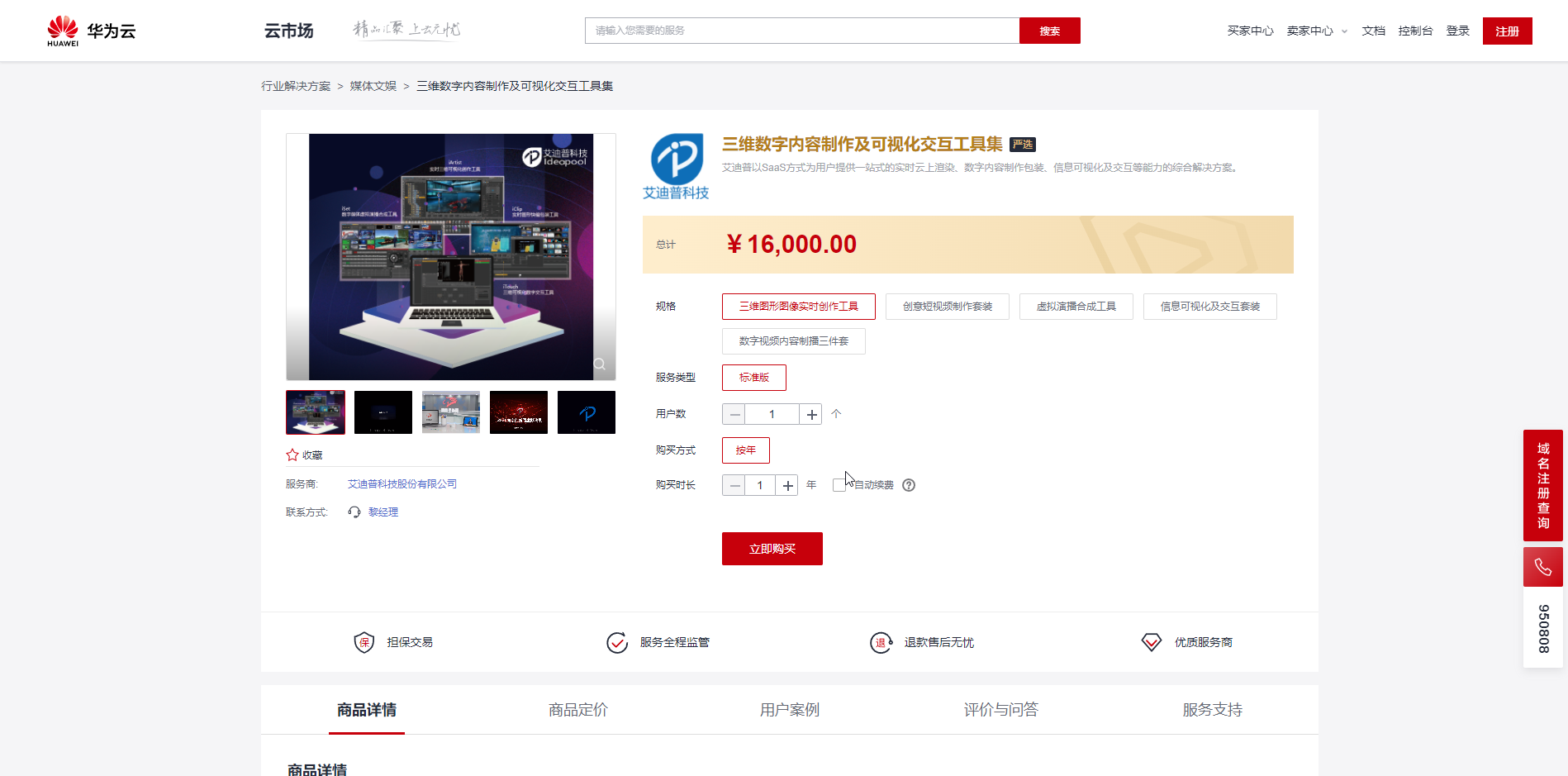The height and width of the screenshot is (776, 1568).
Task: Open the 文档 documentation link
Action: click(1373, 31)
